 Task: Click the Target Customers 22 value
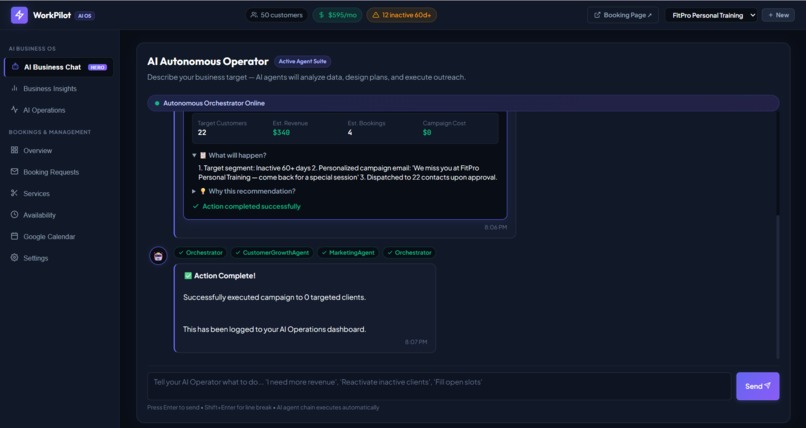[202, 132]
